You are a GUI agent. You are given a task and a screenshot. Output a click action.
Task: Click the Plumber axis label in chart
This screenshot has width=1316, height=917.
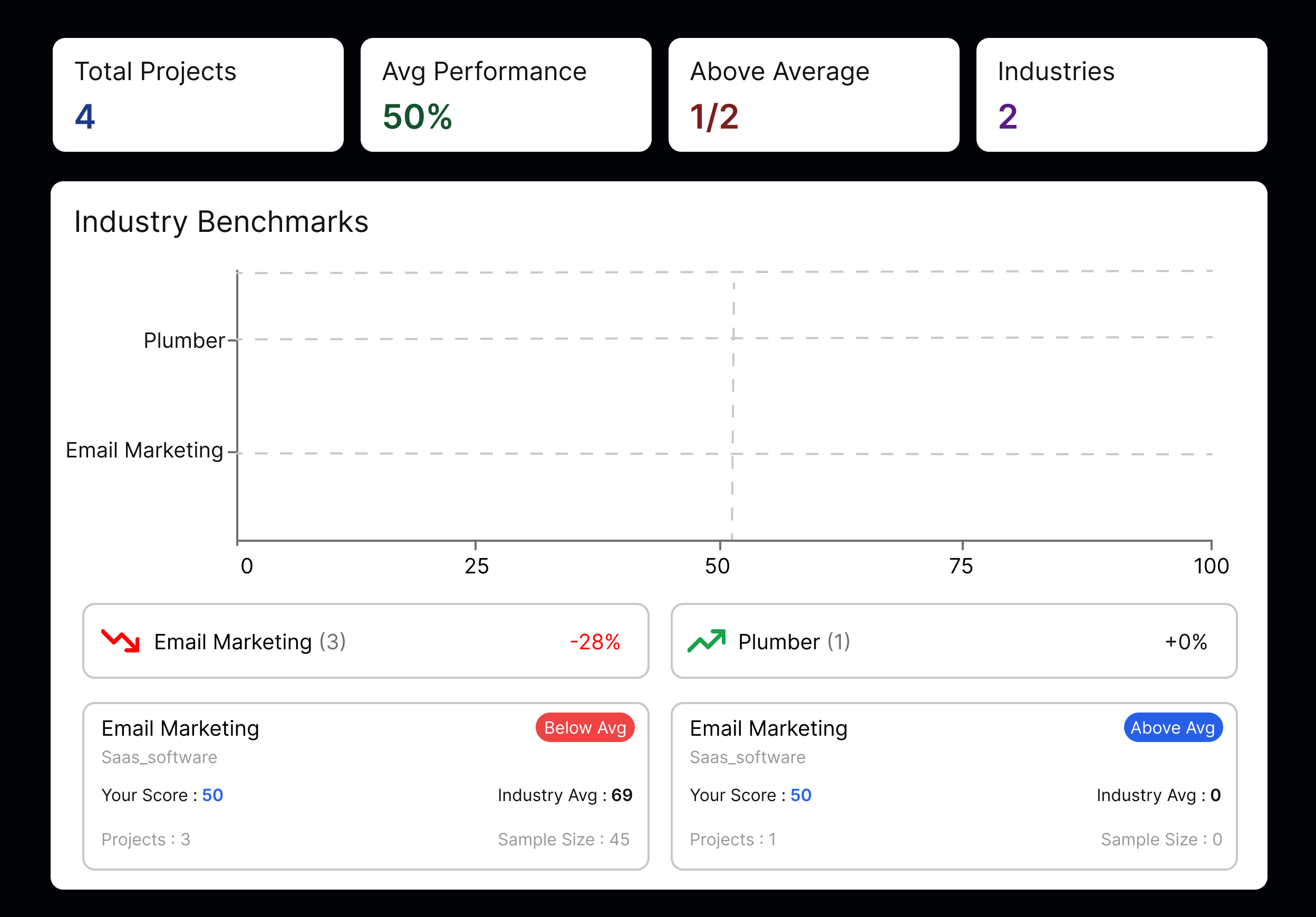click(184, 340)
